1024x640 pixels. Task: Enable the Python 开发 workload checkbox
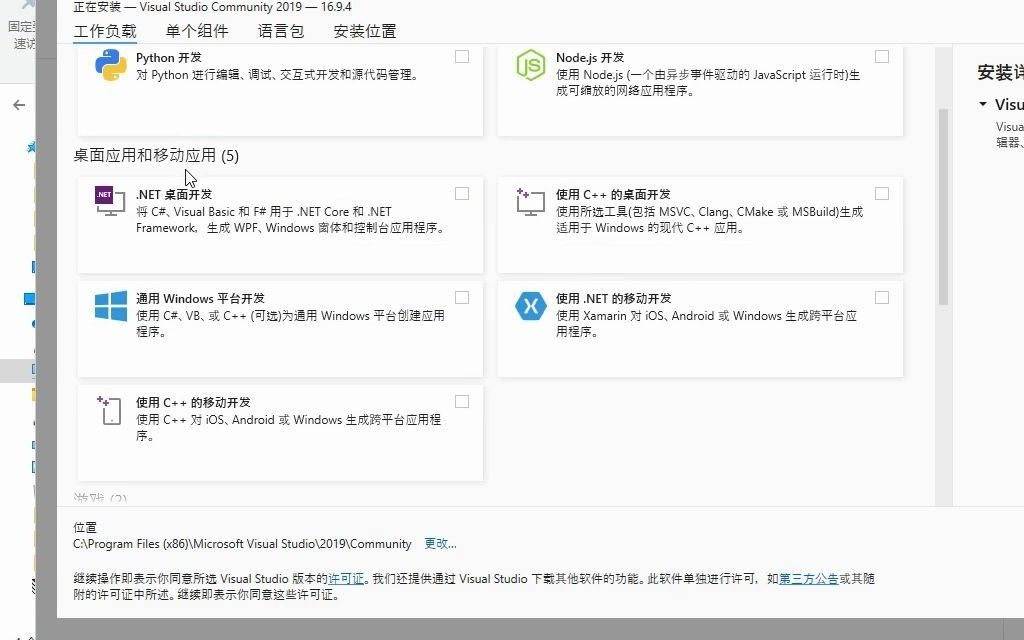(462, 57)
